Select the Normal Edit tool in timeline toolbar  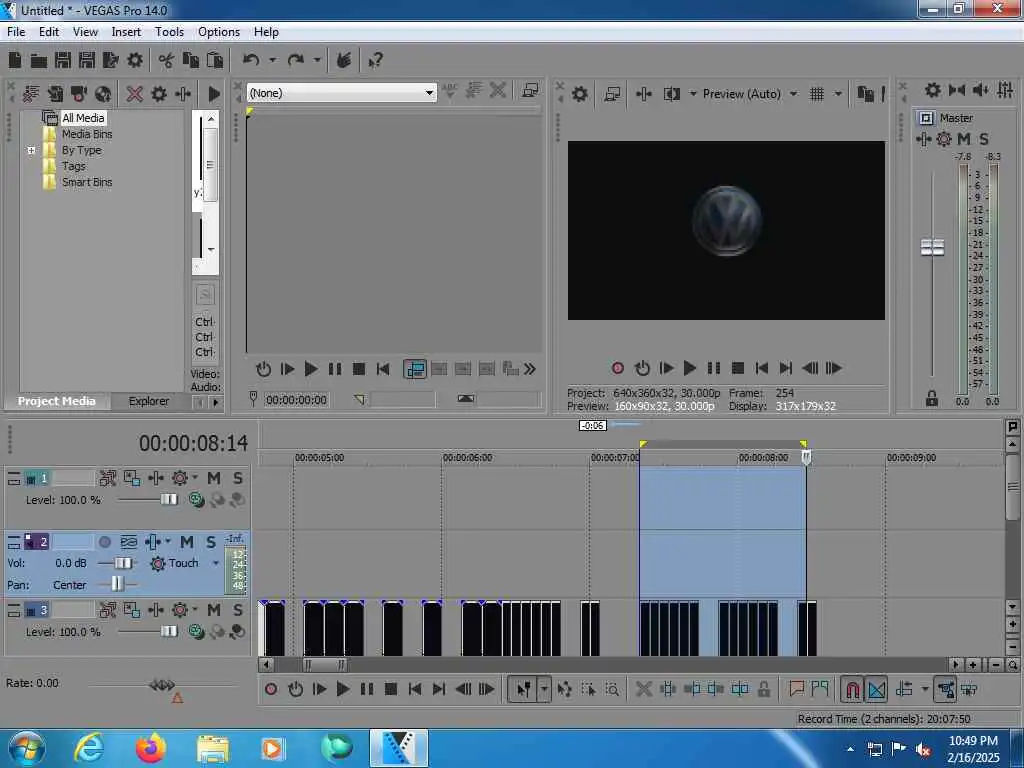(524, 690)
